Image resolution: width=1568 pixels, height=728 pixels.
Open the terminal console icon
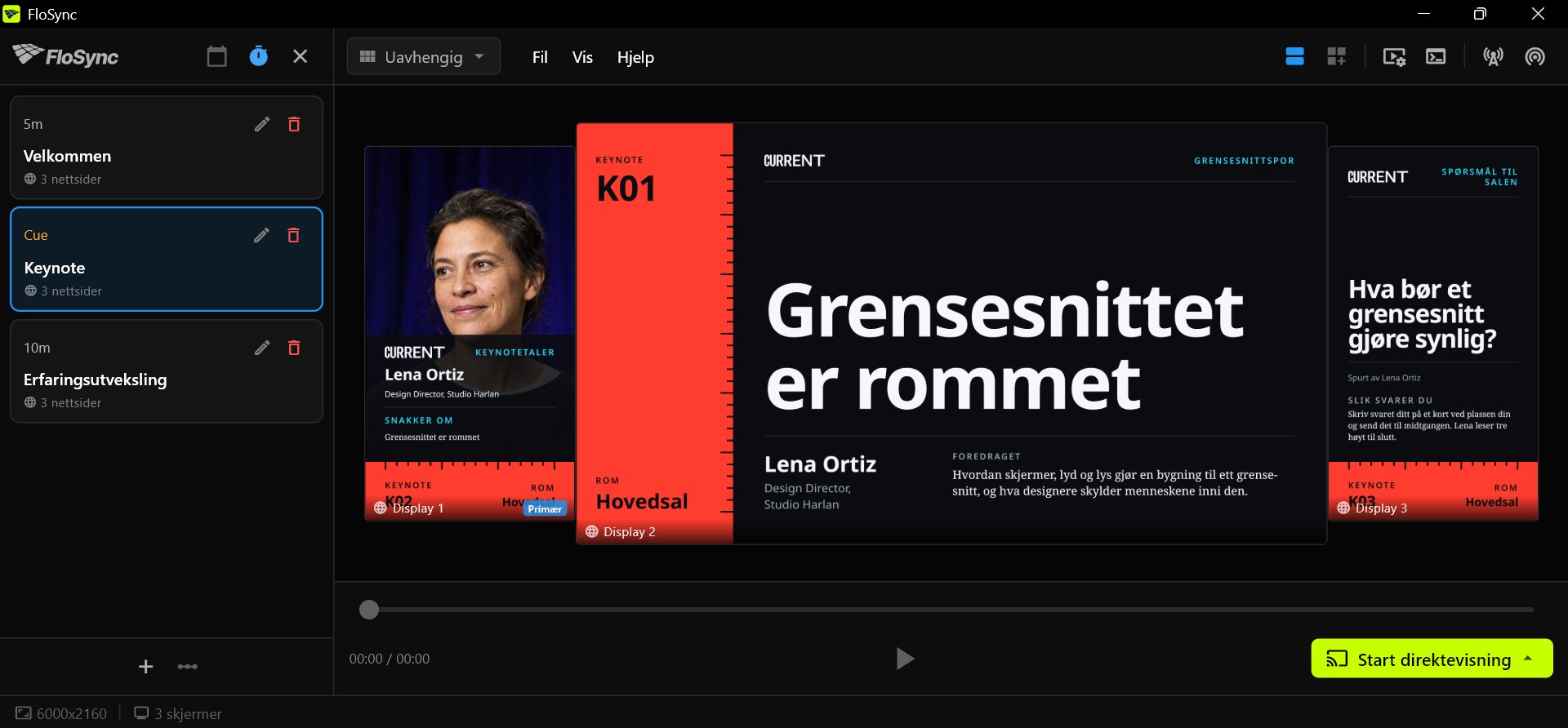pos(1436,56)
